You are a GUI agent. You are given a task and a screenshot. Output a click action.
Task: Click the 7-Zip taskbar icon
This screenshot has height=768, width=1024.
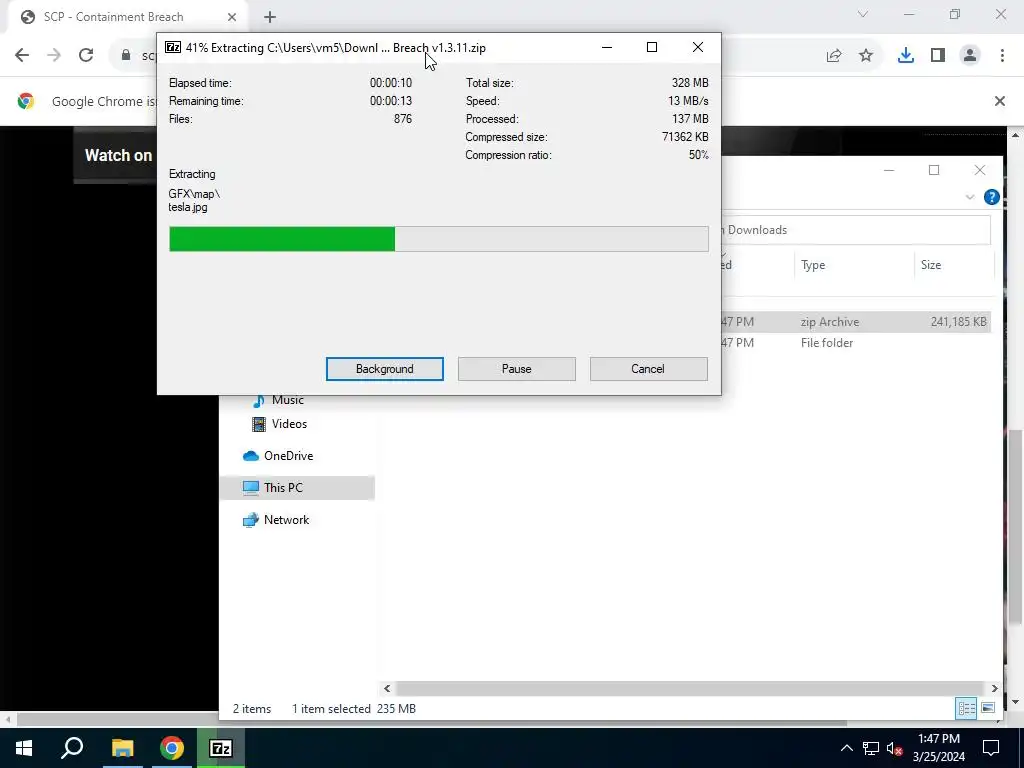(221, 748)
